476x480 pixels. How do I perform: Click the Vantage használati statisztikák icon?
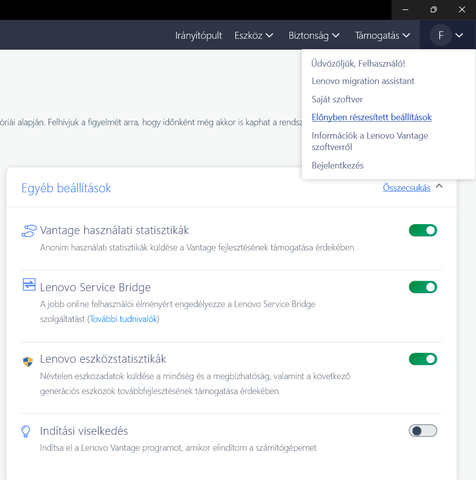(x=29, y=231)
